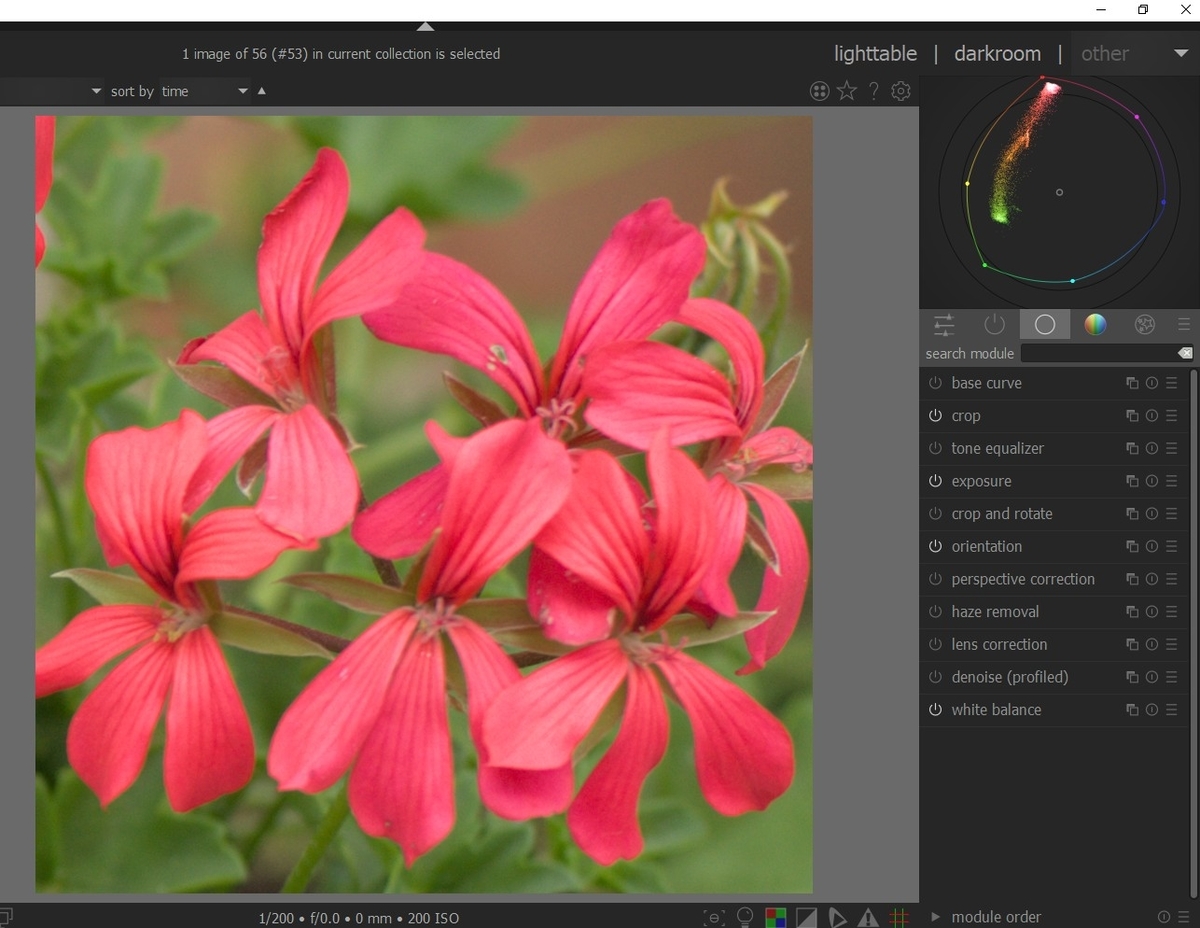This screenshot has height=928, width=1200.
Task: Open the other views dropdown arrow
Action: coord(1181,54)
